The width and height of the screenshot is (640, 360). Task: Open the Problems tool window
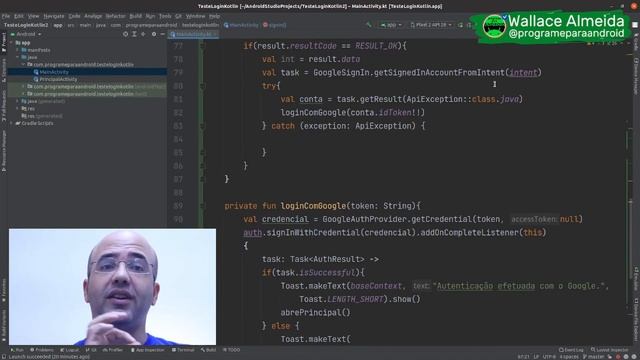[x=42, y=350]
